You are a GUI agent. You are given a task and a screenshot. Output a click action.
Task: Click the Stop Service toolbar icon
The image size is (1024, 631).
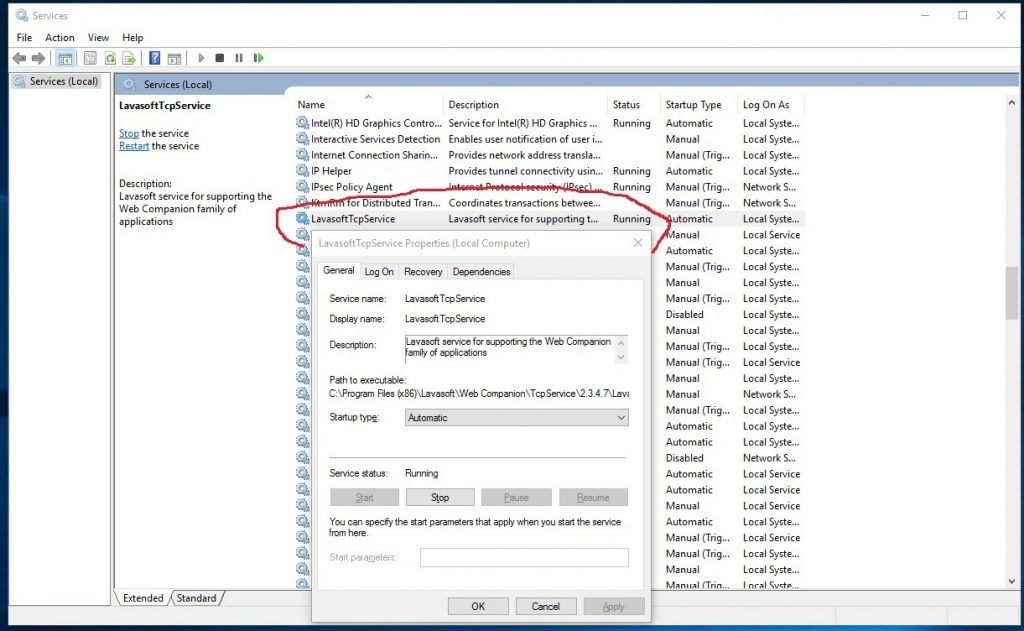click(220, 58)
